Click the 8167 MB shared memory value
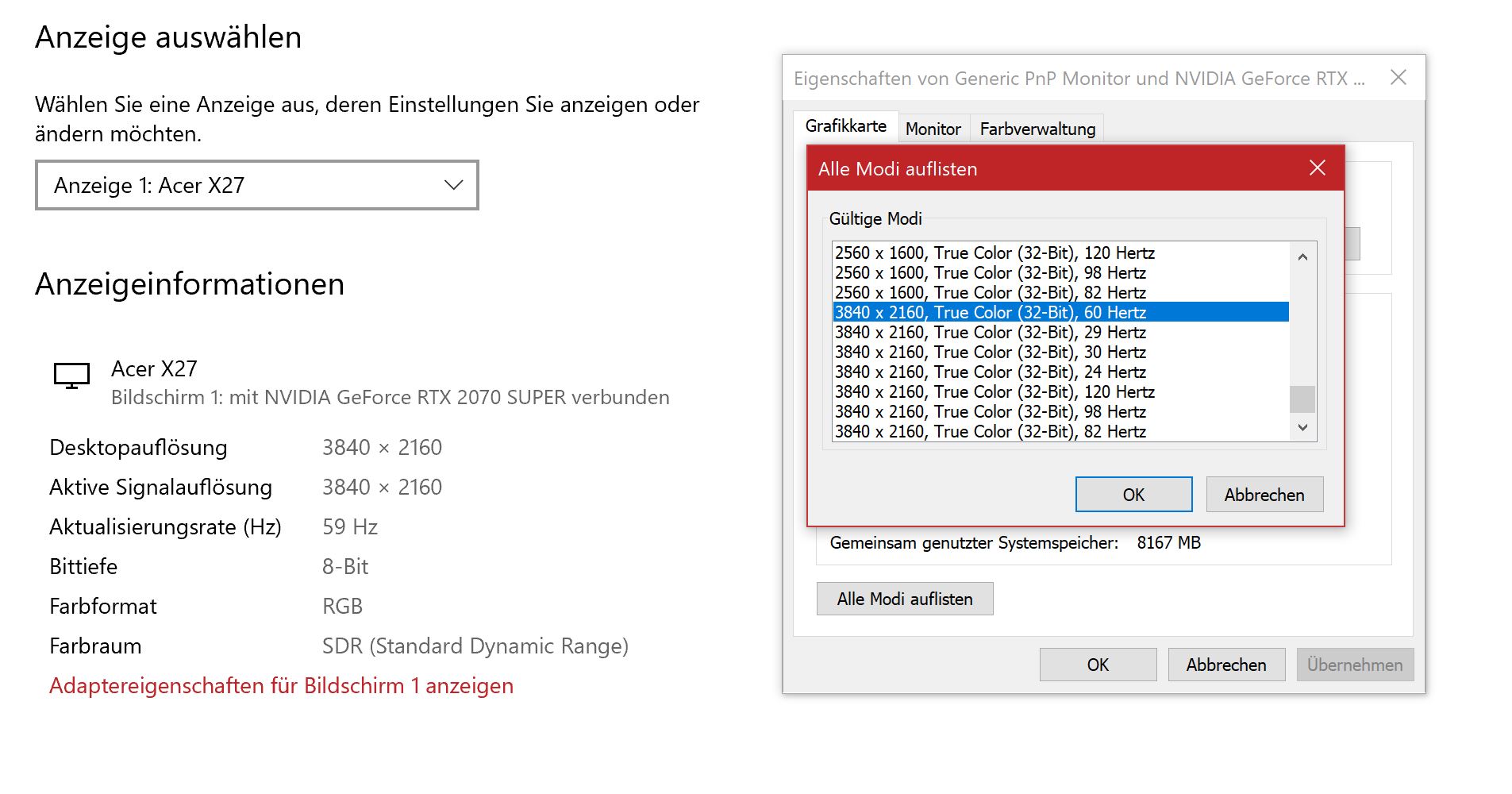This screenshot has height=794, width=1512. (1168, 542)
